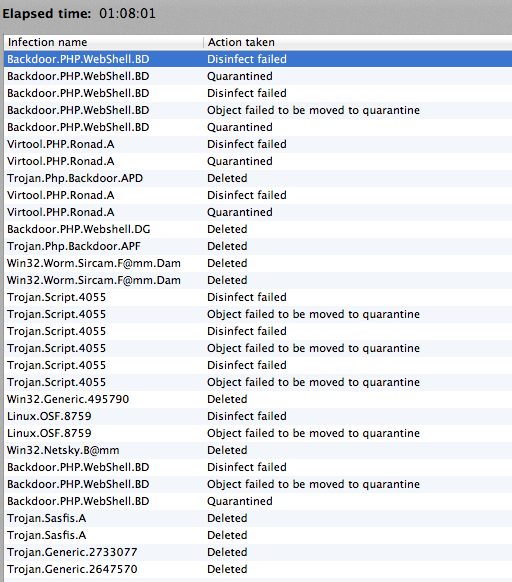Select the first Trojan.Script.4055 Disinfect failed row
The width and height of the screenshot is (512, 582).
tap(258, 297)
